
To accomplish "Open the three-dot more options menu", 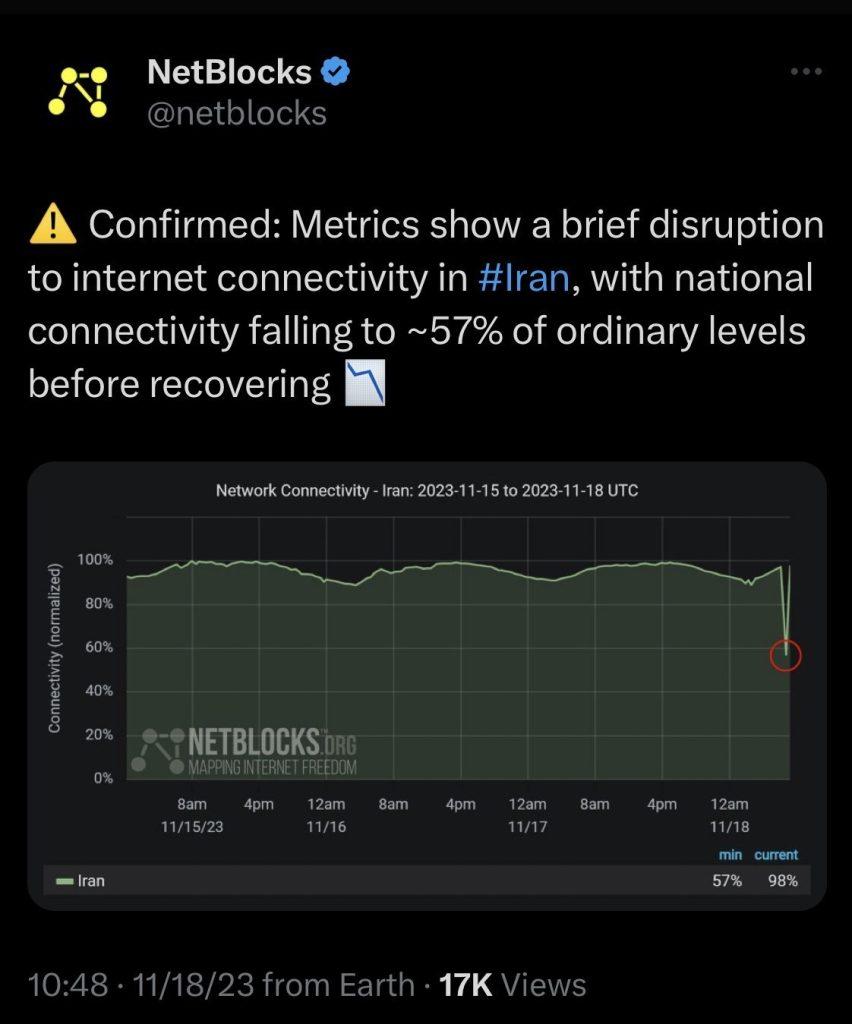I will tap(806, 71).
